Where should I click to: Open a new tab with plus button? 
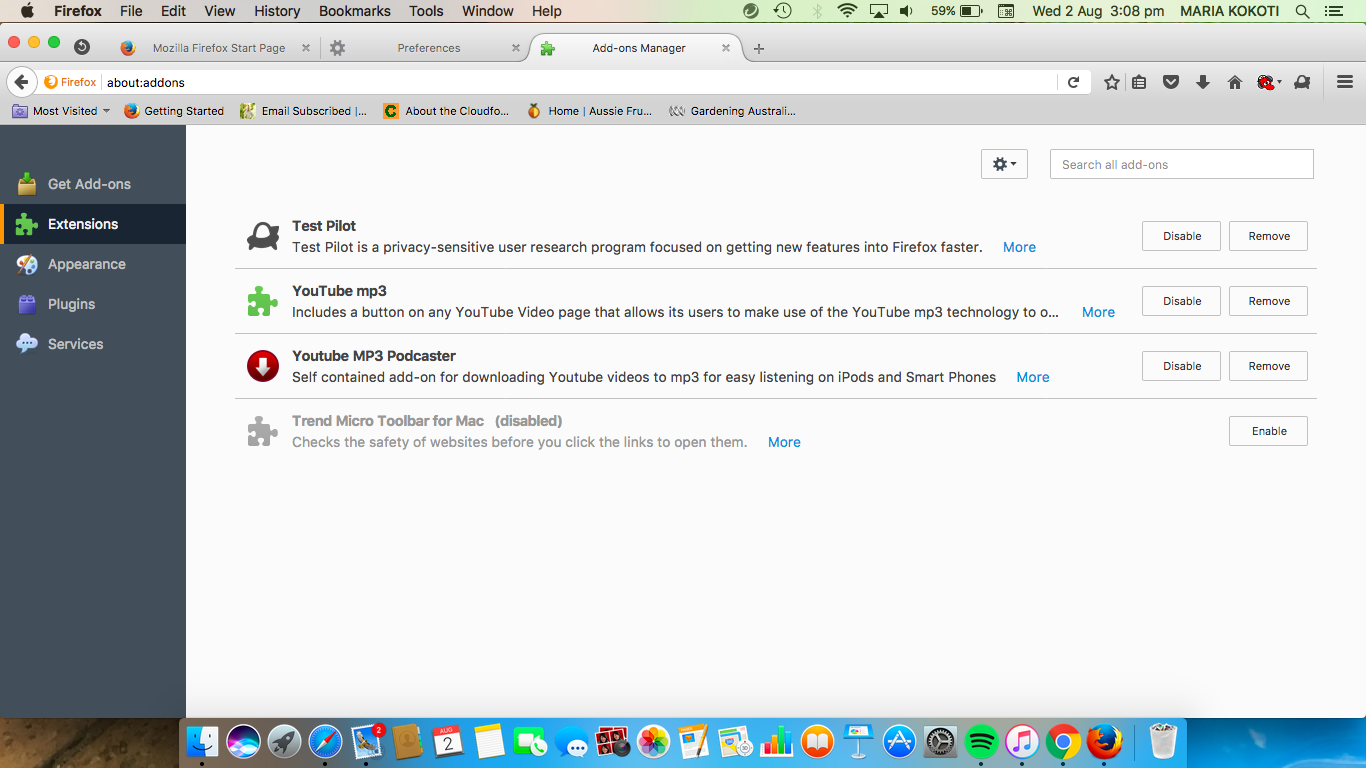tap(759, 48)
